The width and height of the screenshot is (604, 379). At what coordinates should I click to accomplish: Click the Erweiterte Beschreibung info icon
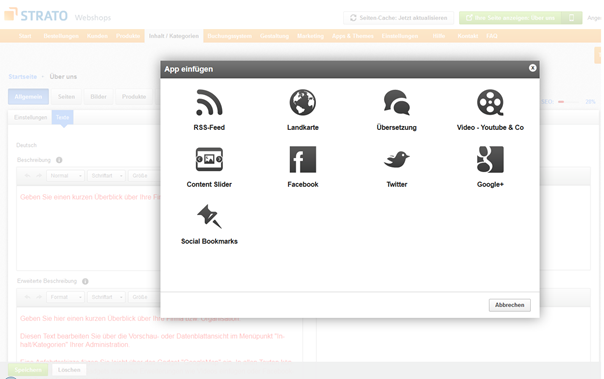85,281
